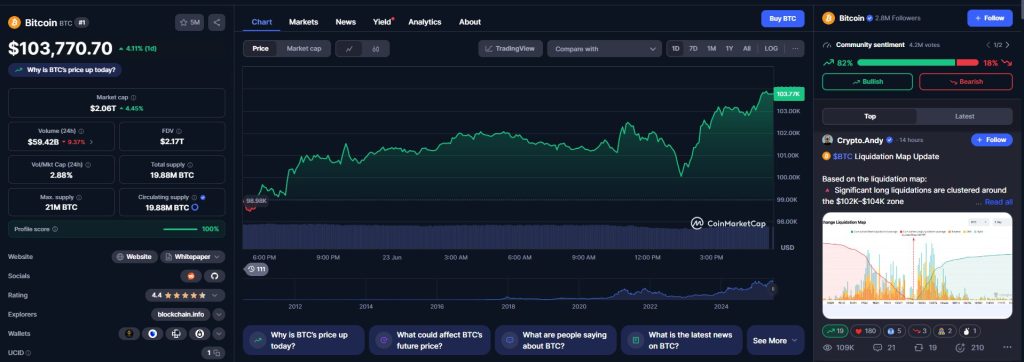Open the Yield tab
1024x362 pixels.
382,22
